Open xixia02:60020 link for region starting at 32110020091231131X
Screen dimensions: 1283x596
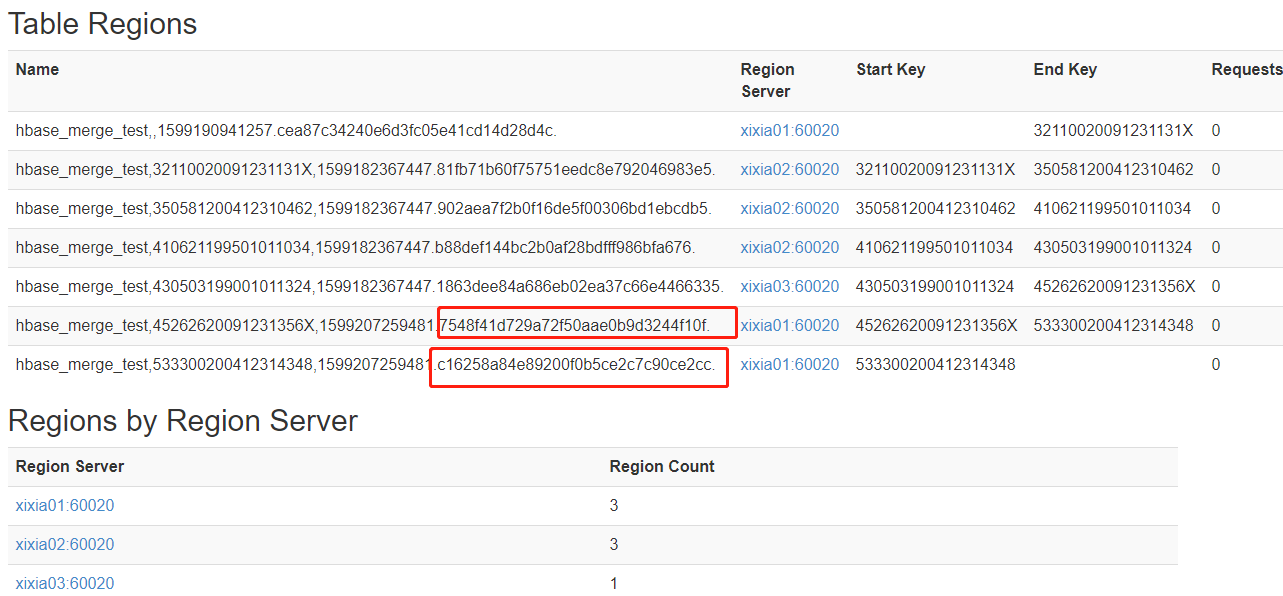click(x=789, y=170)
